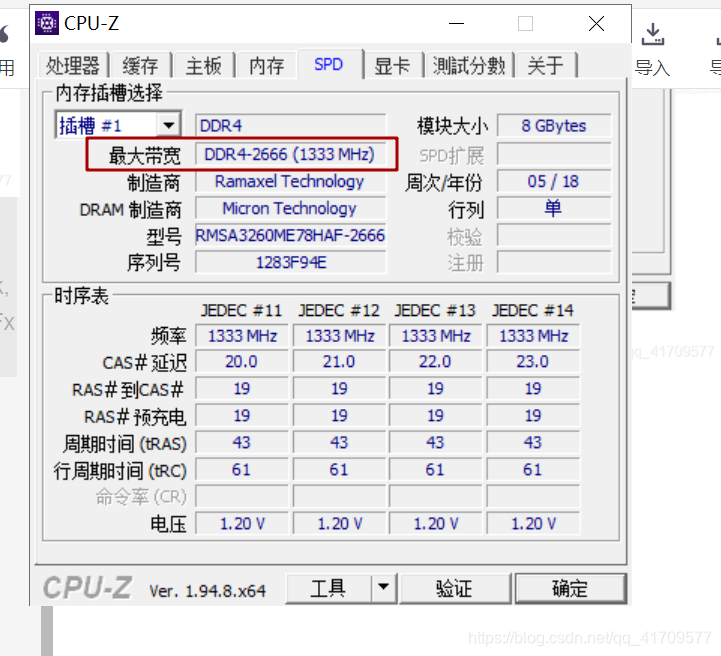Click JEDEC #12 tRC value 61

point(339,470)
